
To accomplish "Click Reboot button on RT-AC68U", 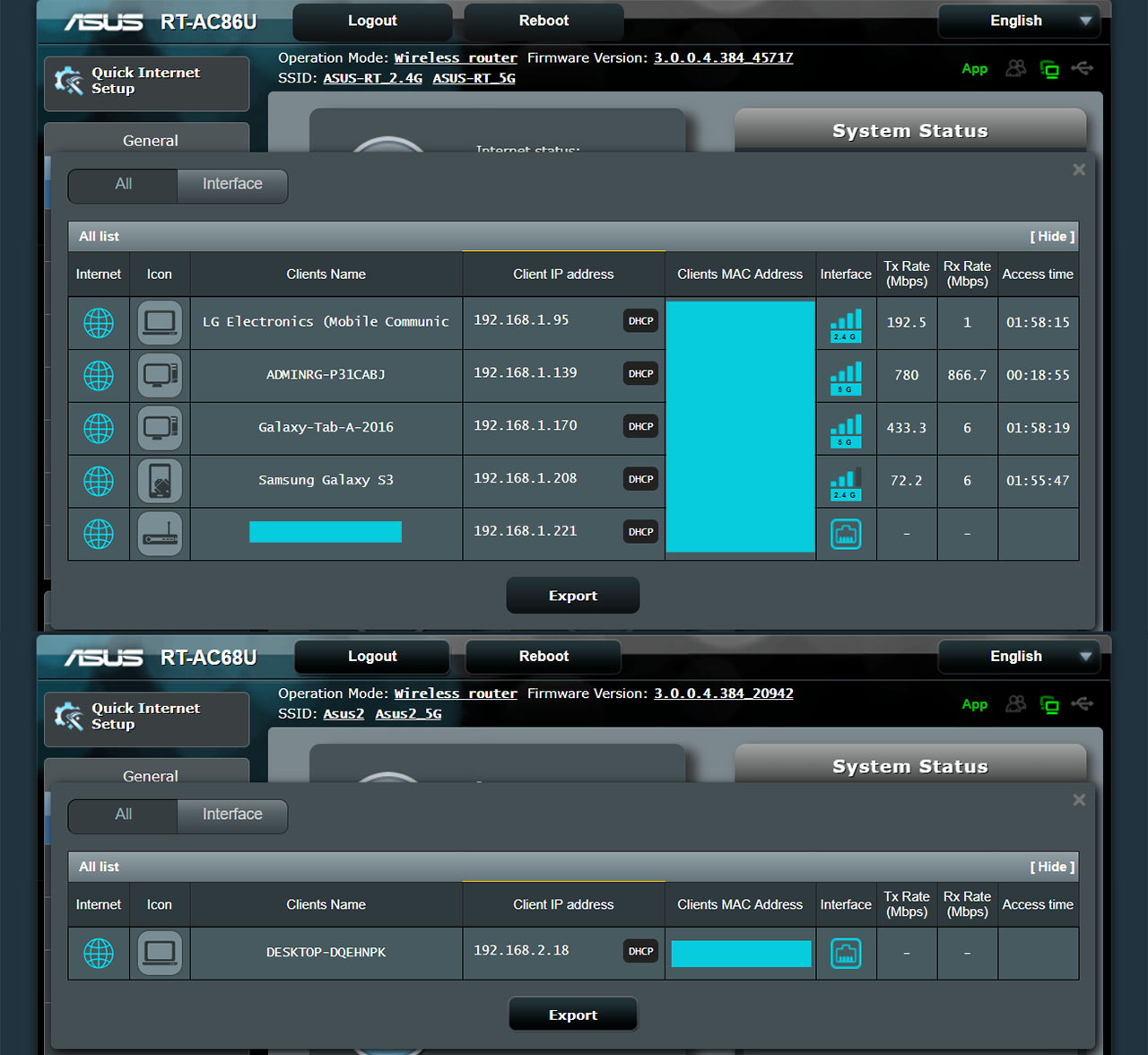I will pos(544,657).
